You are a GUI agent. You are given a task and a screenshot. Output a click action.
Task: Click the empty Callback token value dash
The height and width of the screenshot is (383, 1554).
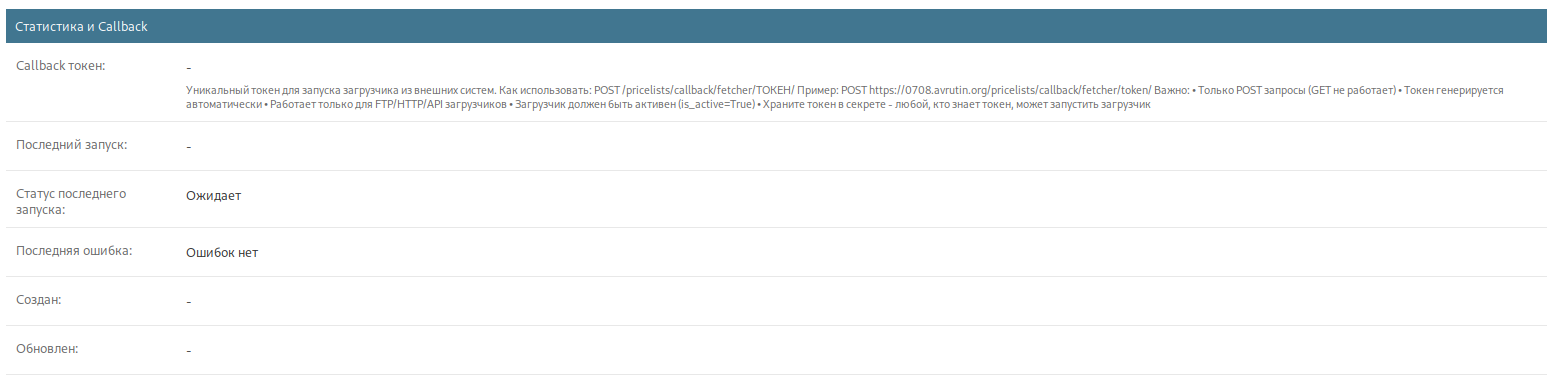click(x=188, y=68)
